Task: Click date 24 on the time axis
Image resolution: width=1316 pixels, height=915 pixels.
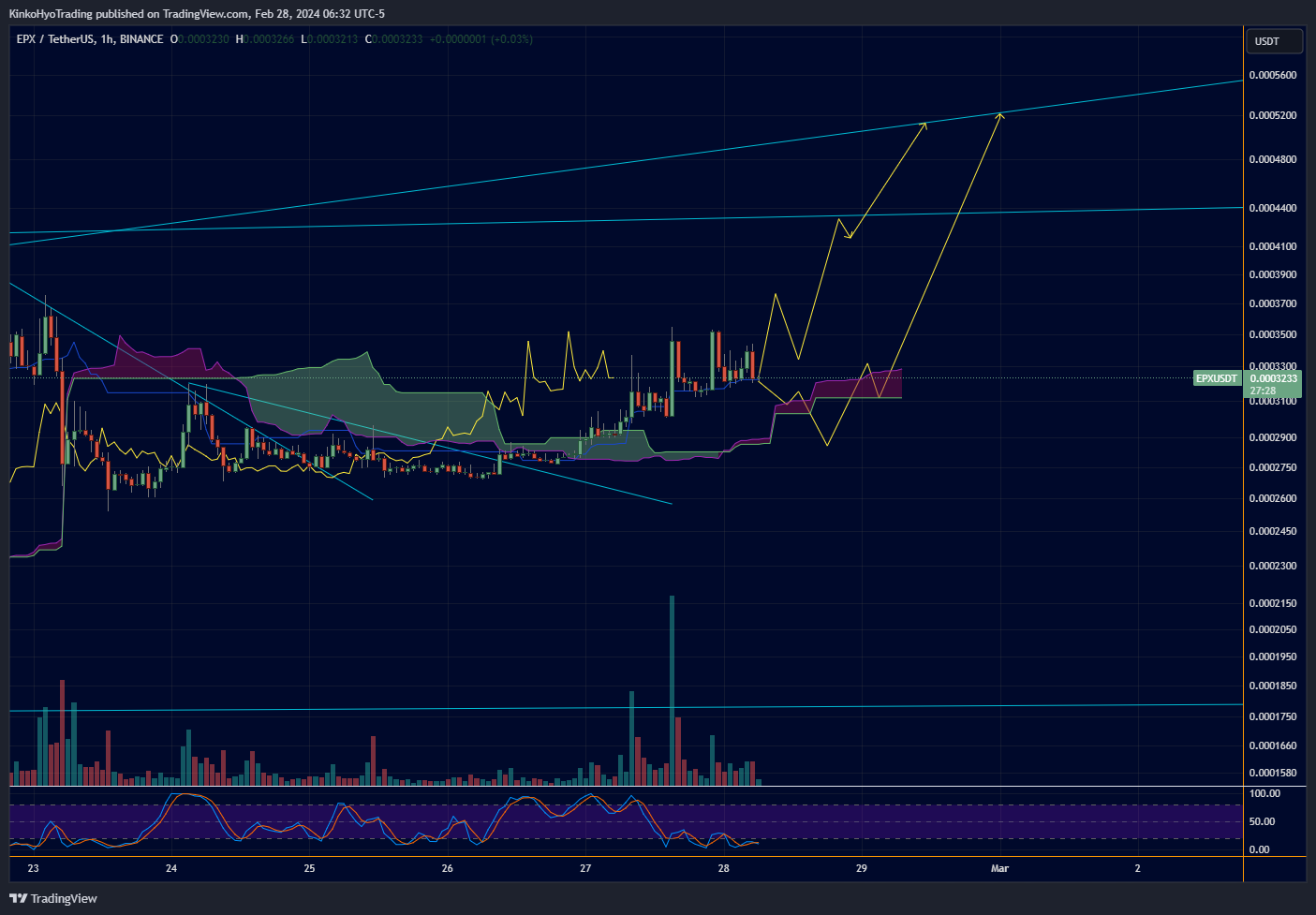Action: (171, 868)
